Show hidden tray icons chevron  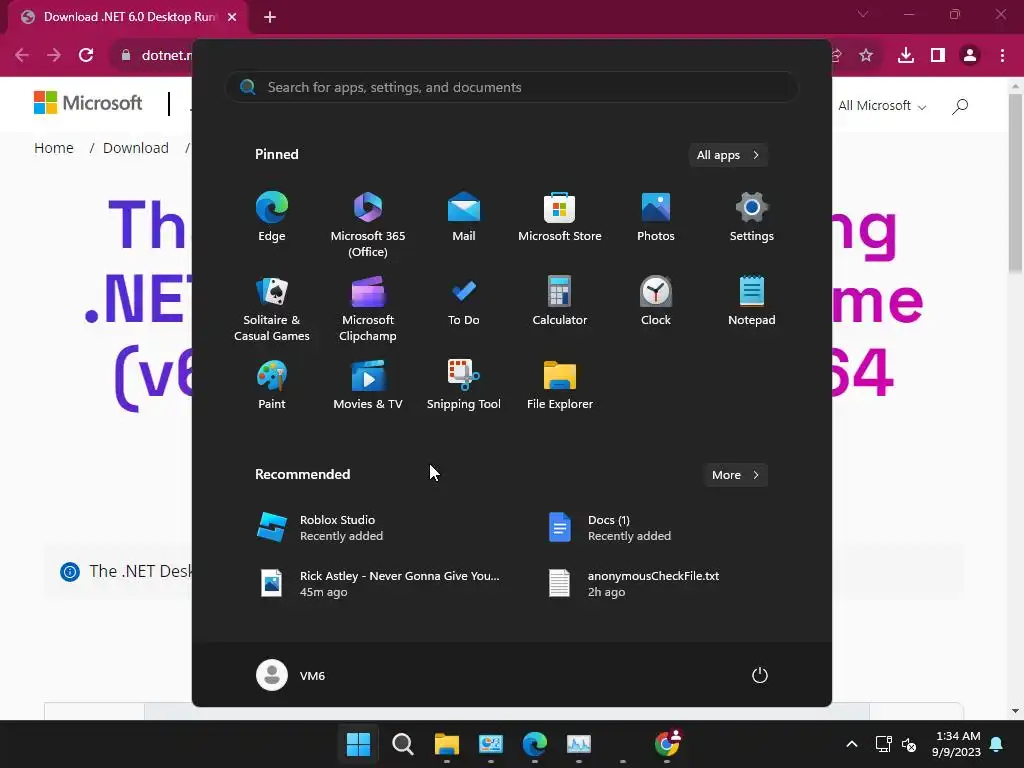click(x=852, y=744)
